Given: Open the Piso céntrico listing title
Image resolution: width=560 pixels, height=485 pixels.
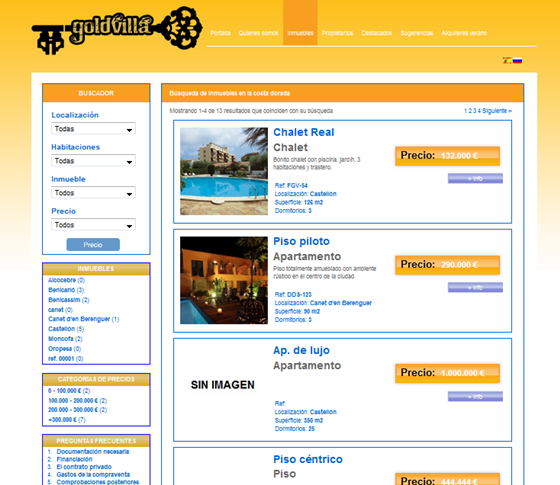Looking at the screenshot, I should click(x=308, y=459).
